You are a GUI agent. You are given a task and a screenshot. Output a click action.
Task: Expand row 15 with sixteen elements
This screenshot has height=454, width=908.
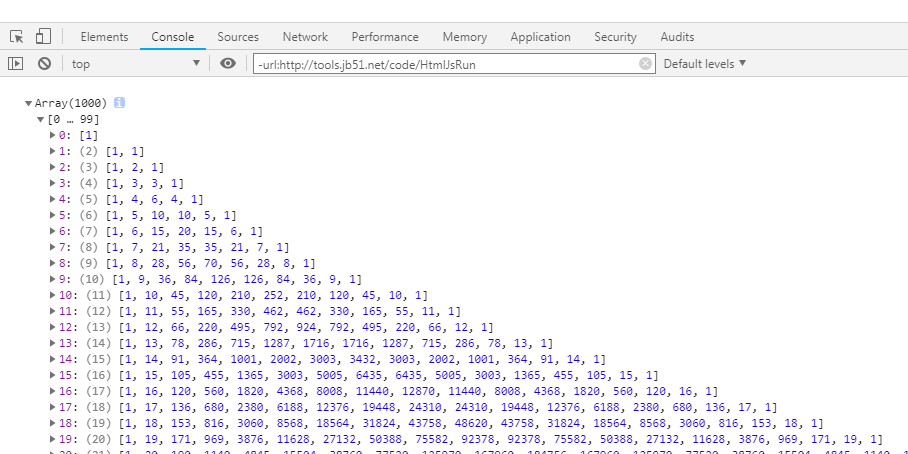point(53,375)
